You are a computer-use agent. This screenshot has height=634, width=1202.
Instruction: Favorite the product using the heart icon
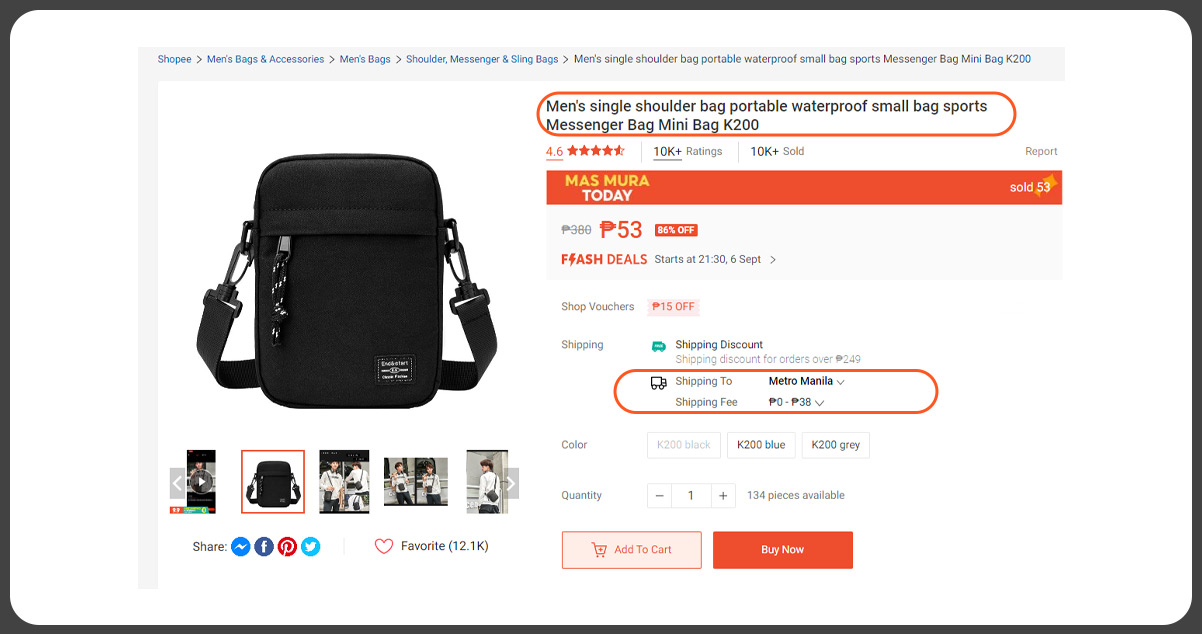[383, 546]
